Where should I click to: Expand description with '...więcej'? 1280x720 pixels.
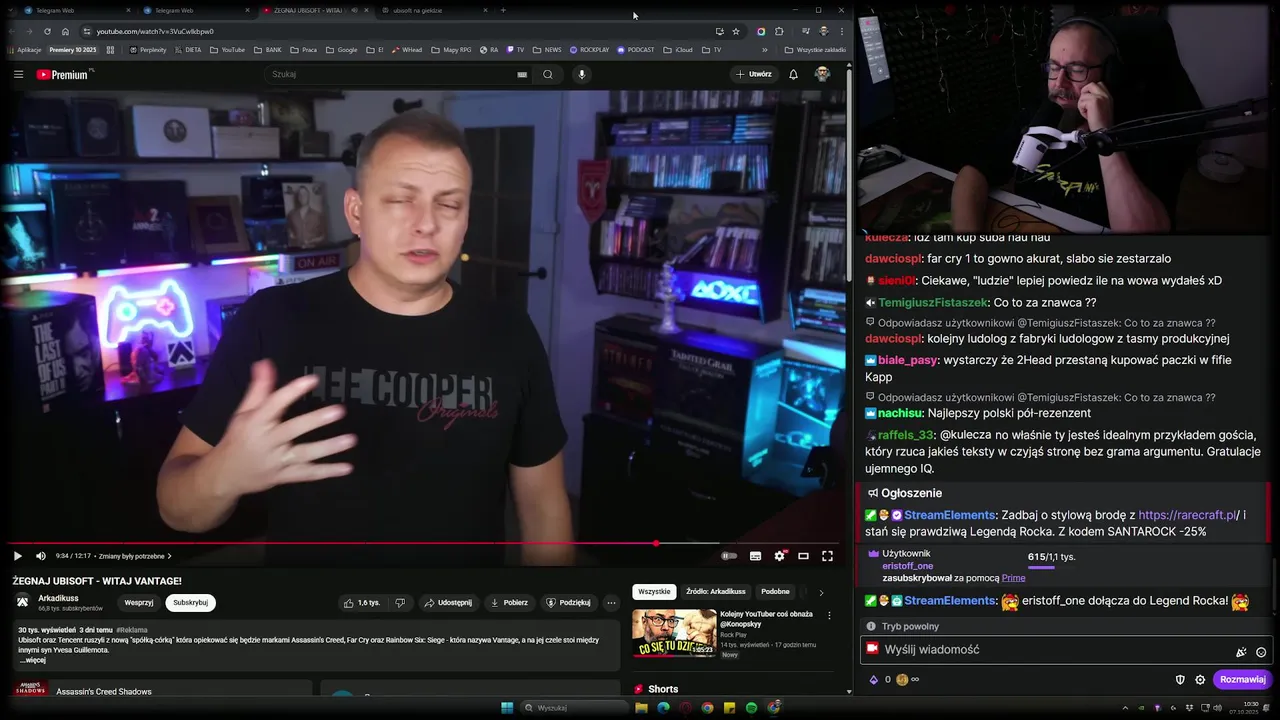point(33,660)
